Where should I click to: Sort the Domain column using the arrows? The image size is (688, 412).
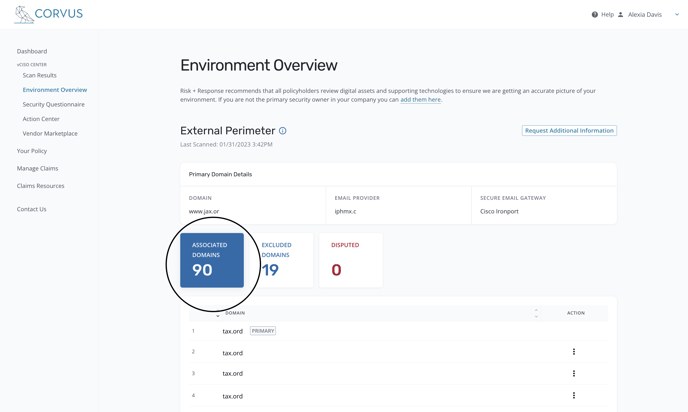pyautogui.click(x=536, y=313)
